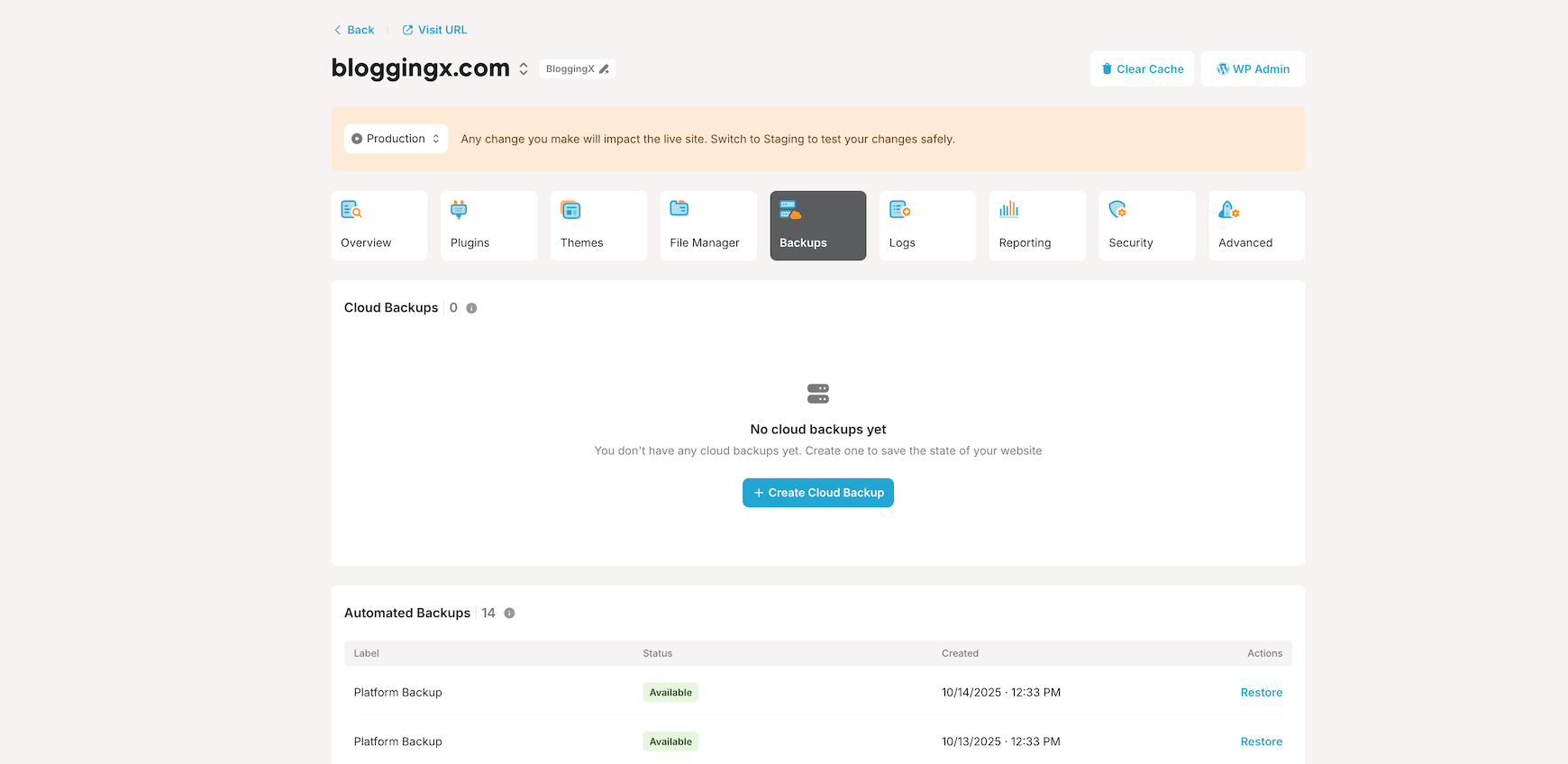1568x764 pixels.
Task: Open the Advanced settings section
Action: pos(1256,226)
